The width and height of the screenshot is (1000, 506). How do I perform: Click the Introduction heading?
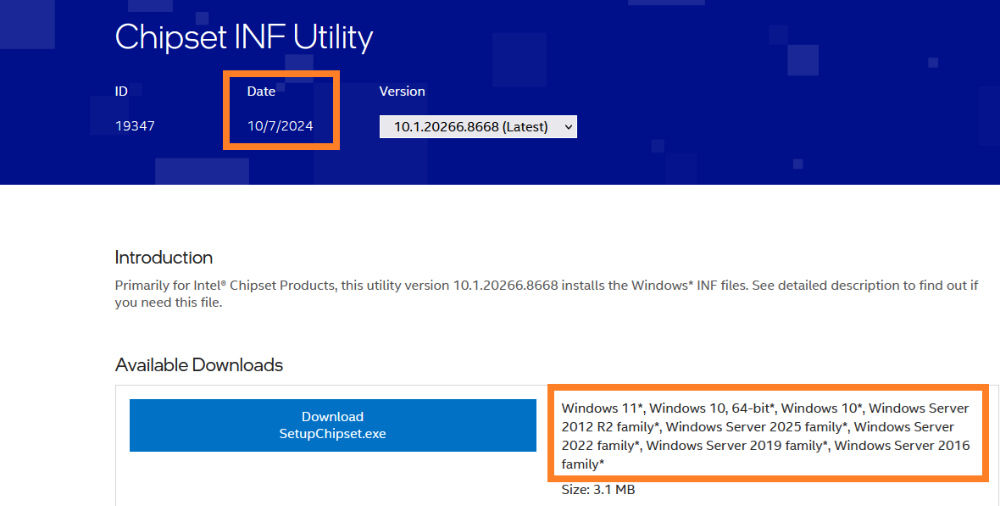164,257
